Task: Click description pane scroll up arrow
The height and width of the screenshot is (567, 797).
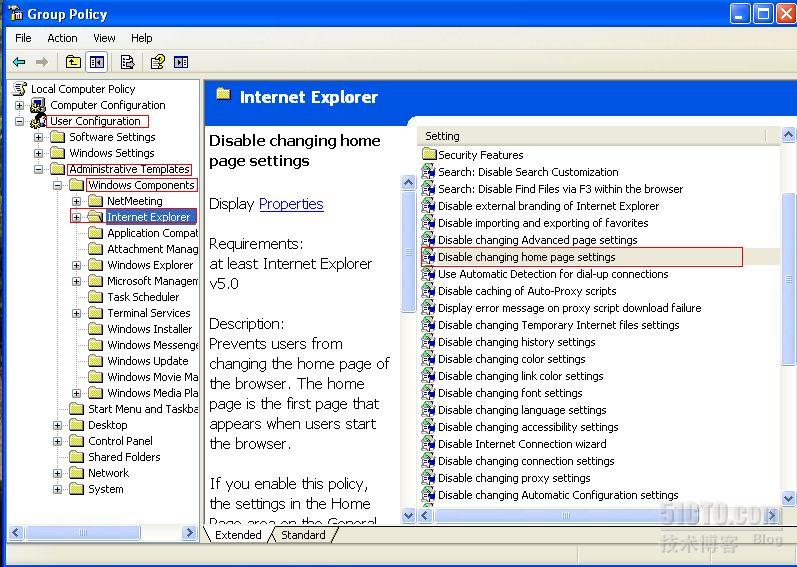Action: [408, 183]
